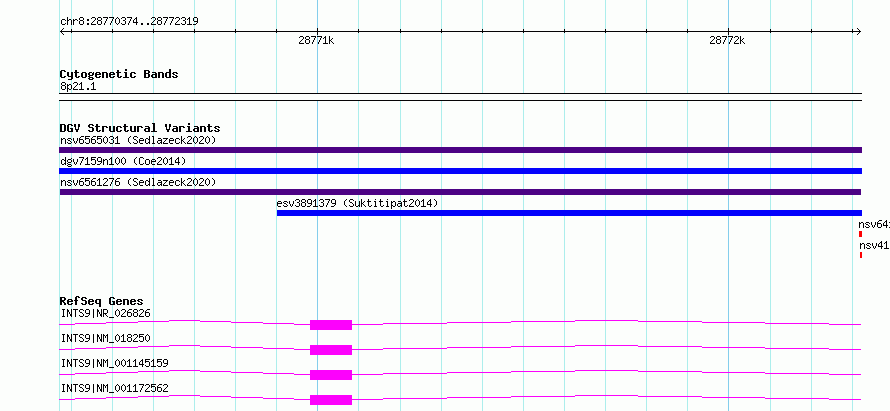Image resolution: width=890 pixels, height=411 pixels.
Task: Click the truncated nsv64 variant label
Action: pos(874,224)
